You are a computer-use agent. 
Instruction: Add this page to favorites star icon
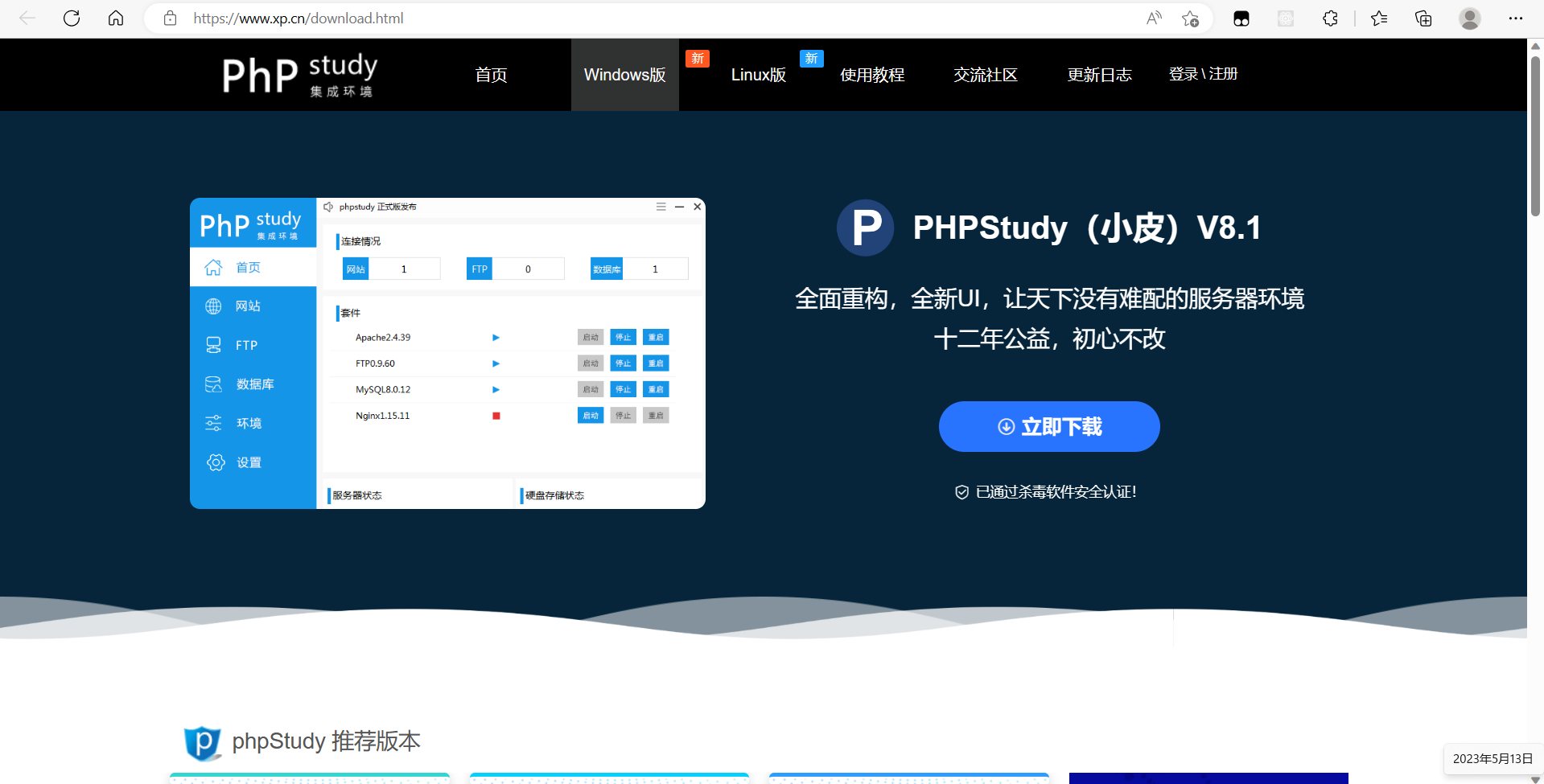point(1191,18)
